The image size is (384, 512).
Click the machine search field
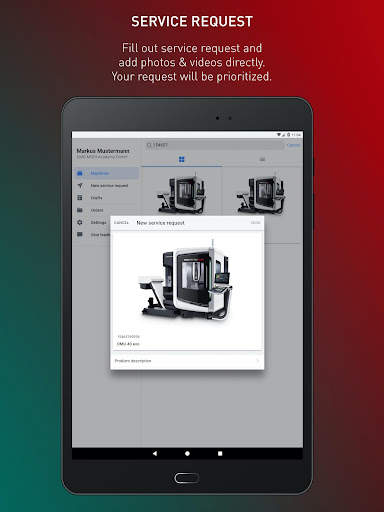tap(214, 145)
